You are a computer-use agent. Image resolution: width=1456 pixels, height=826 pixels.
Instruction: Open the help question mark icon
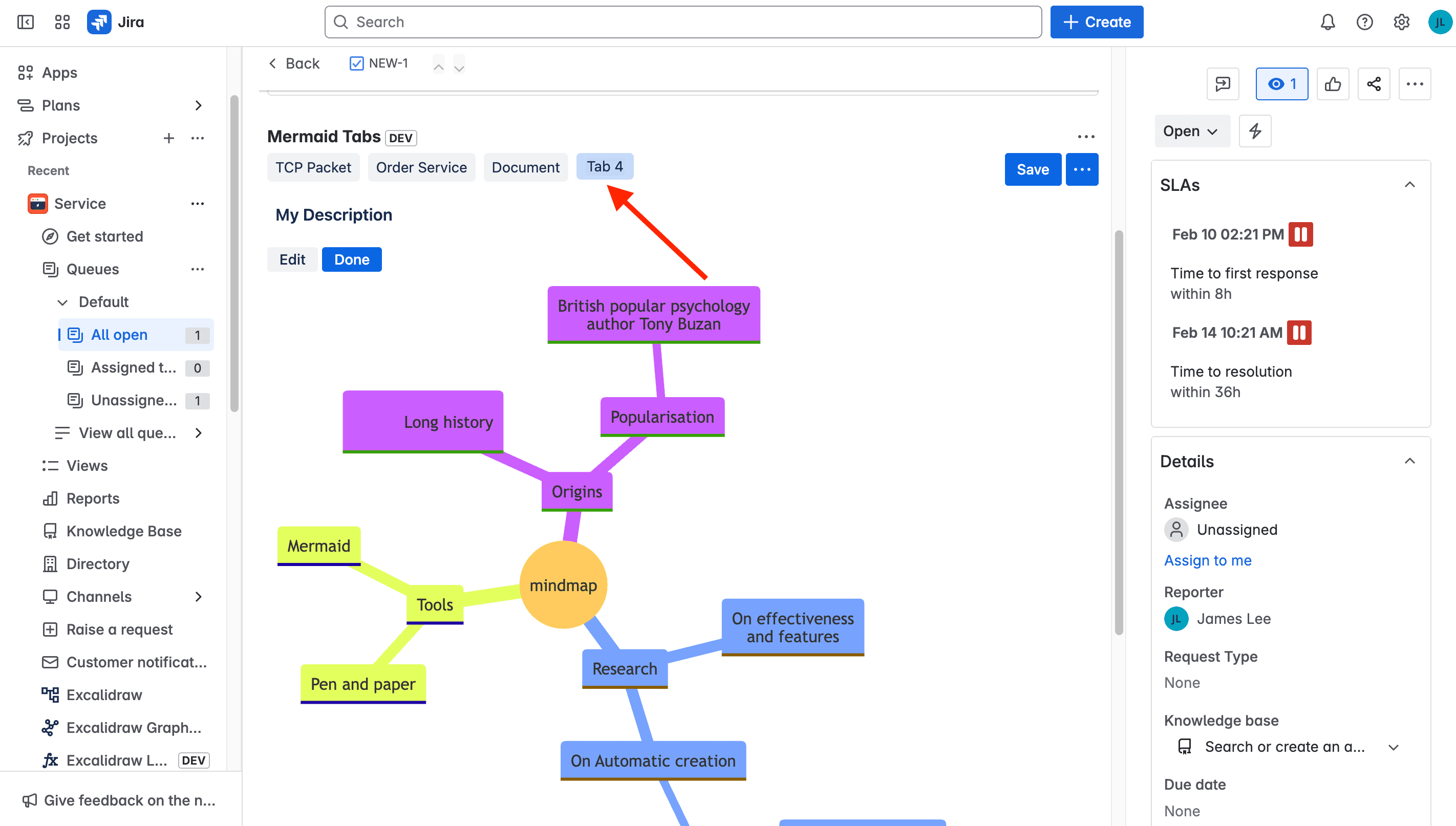[x=1364, y=22]
